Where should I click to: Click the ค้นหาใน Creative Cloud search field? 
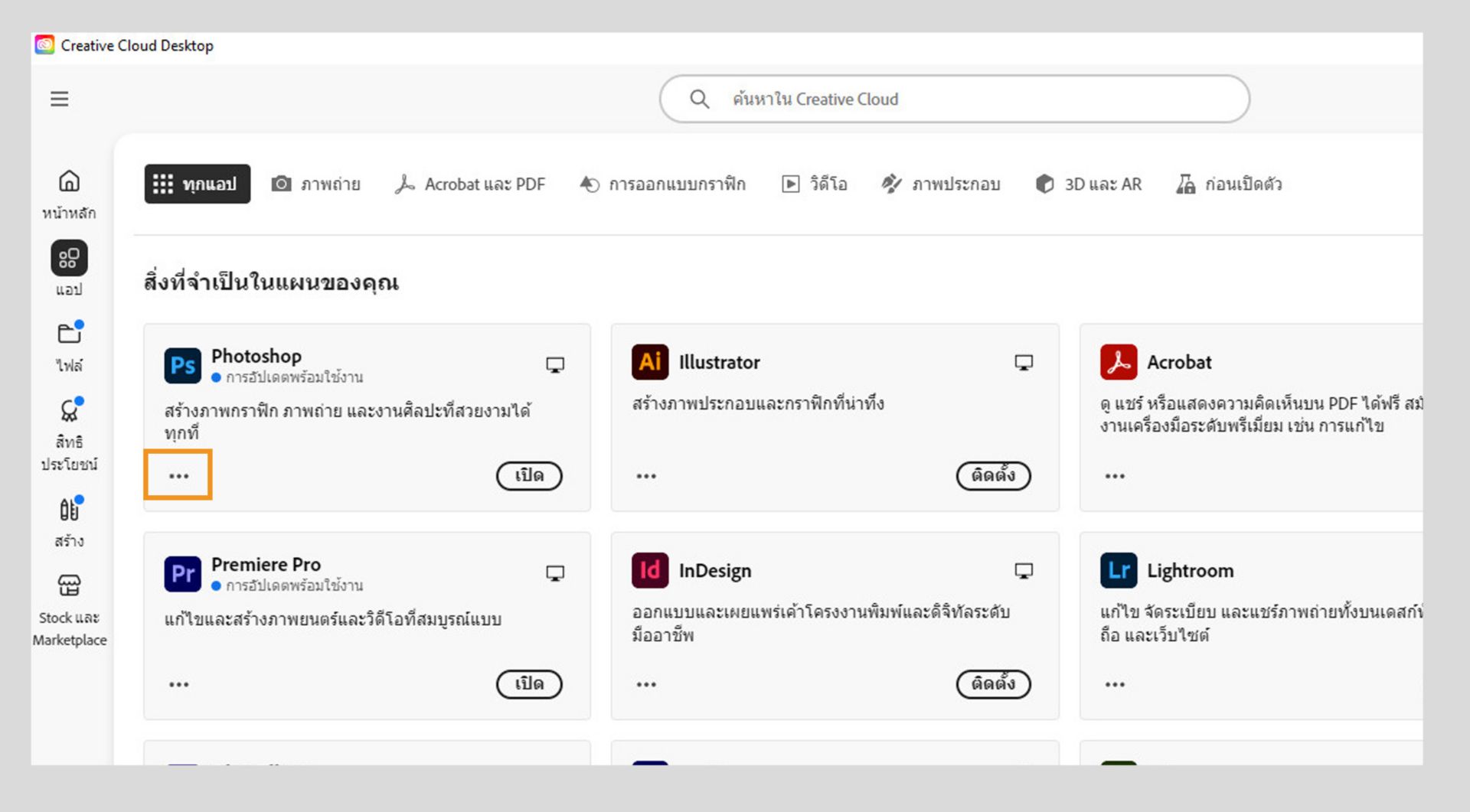(x=955, y=99)
